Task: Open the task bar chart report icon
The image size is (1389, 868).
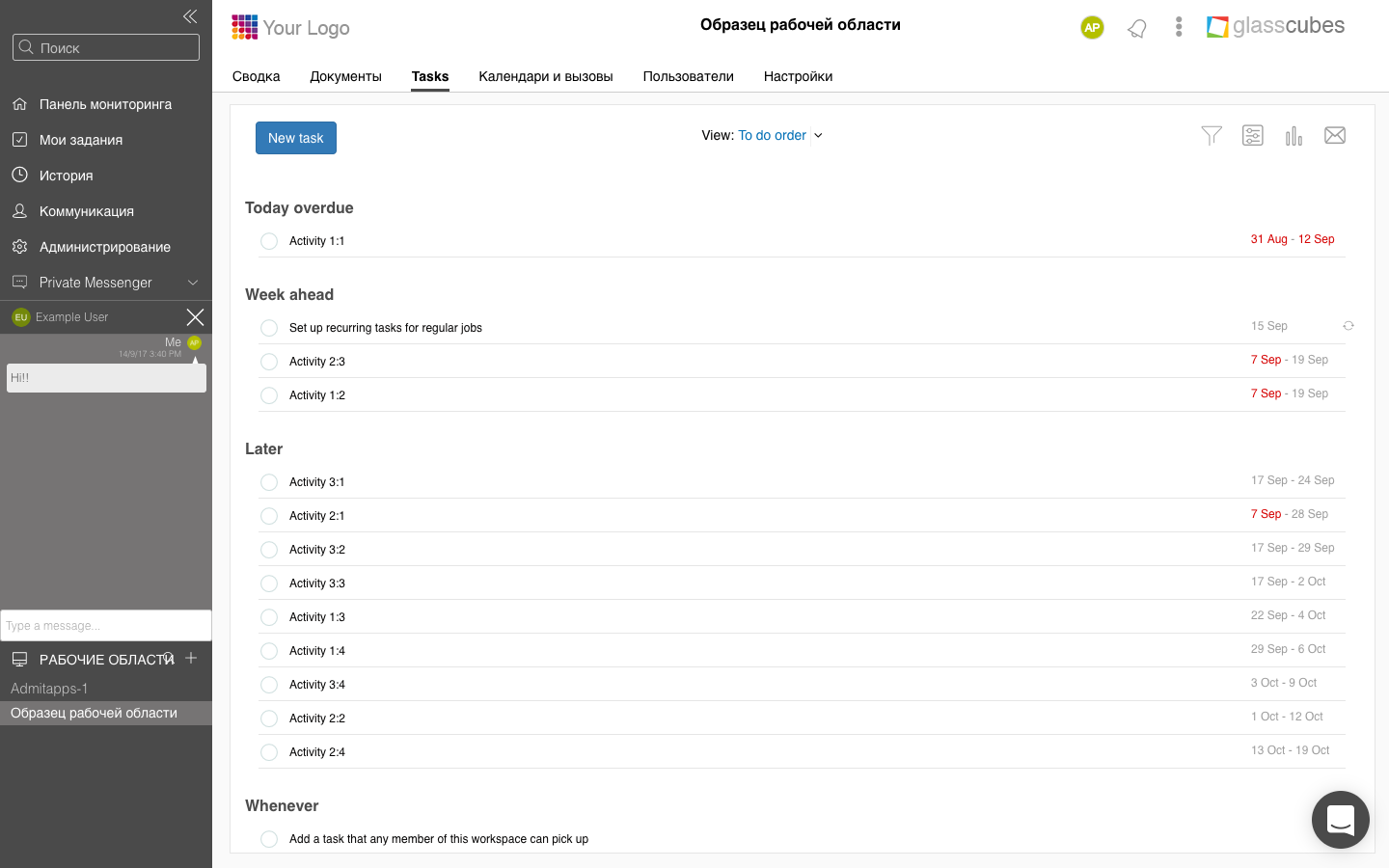Action: coord(1294,136)
